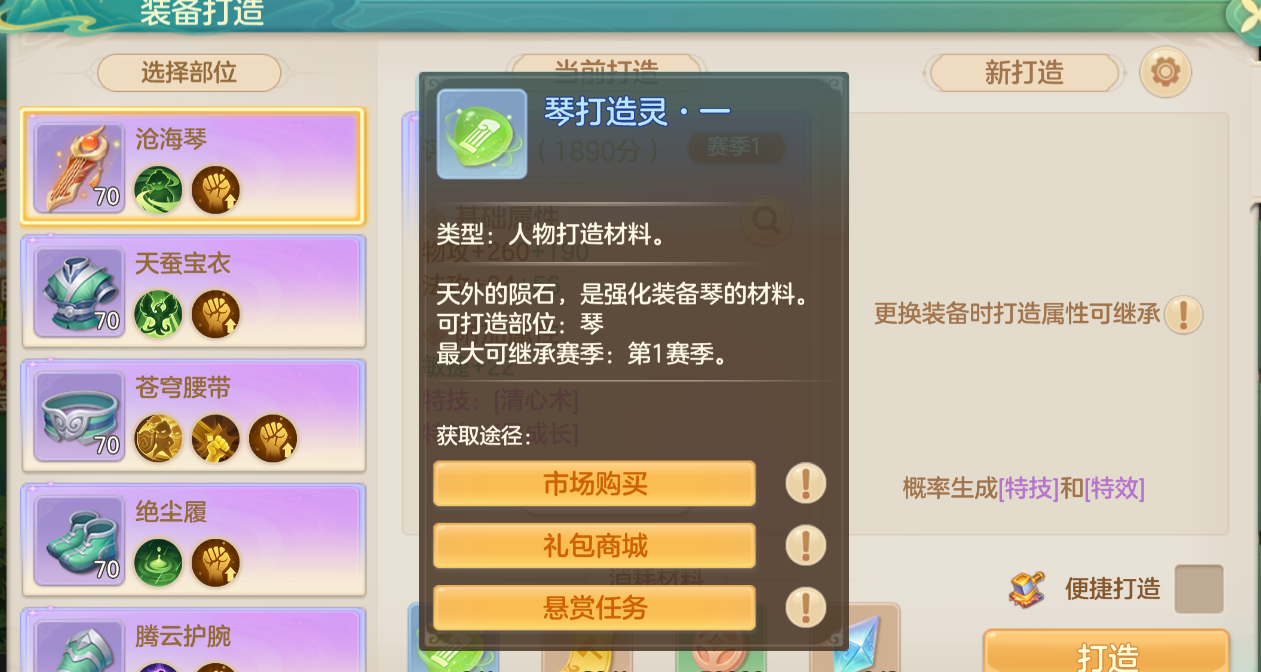Viewport: 1261px width, 672px height.
Task: Click the info icon next to 礼包商城
Action: tap(806, 546)
